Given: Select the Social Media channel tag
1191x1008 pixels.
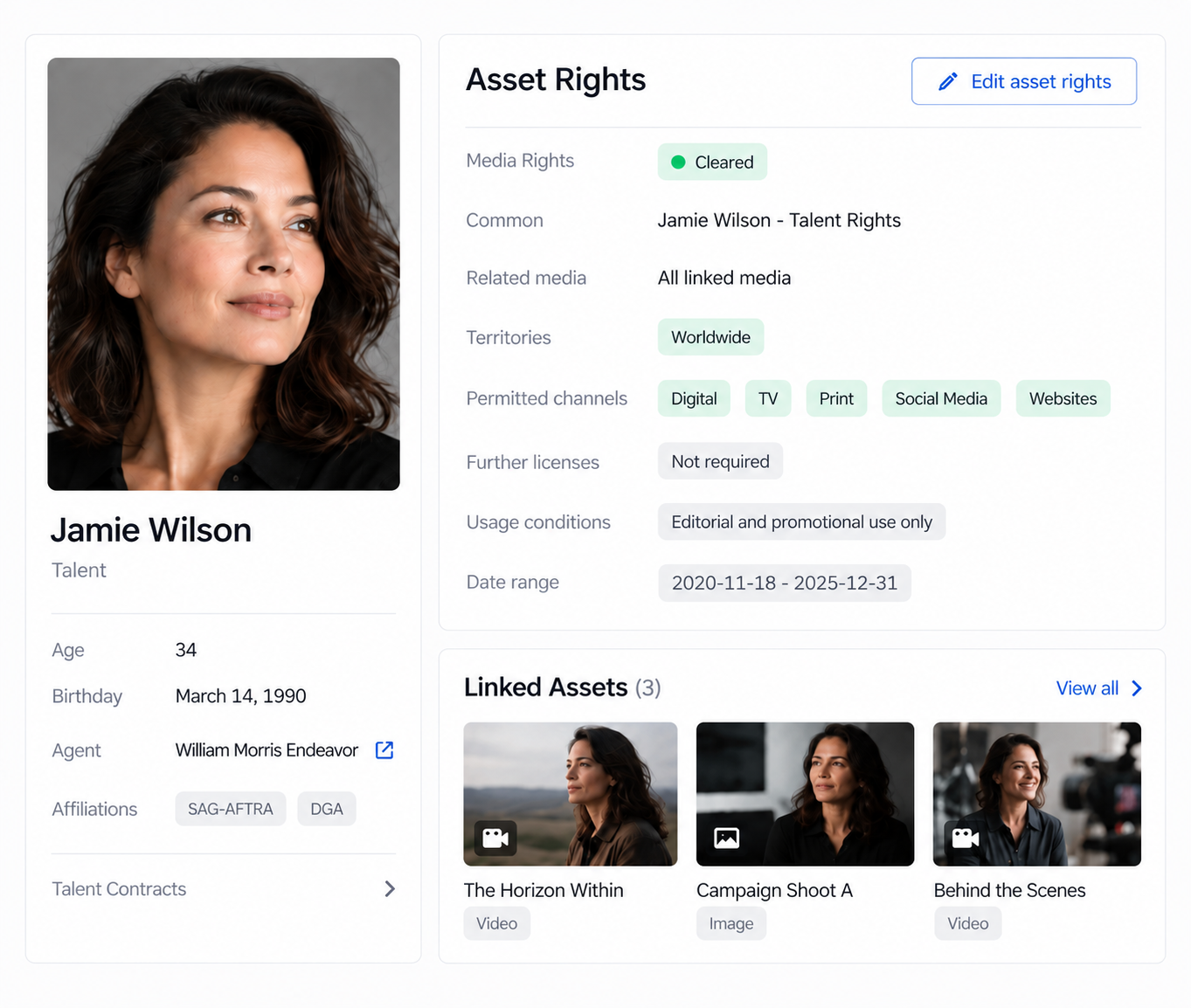Looking at the screenshot, I should tap(941, 399).
